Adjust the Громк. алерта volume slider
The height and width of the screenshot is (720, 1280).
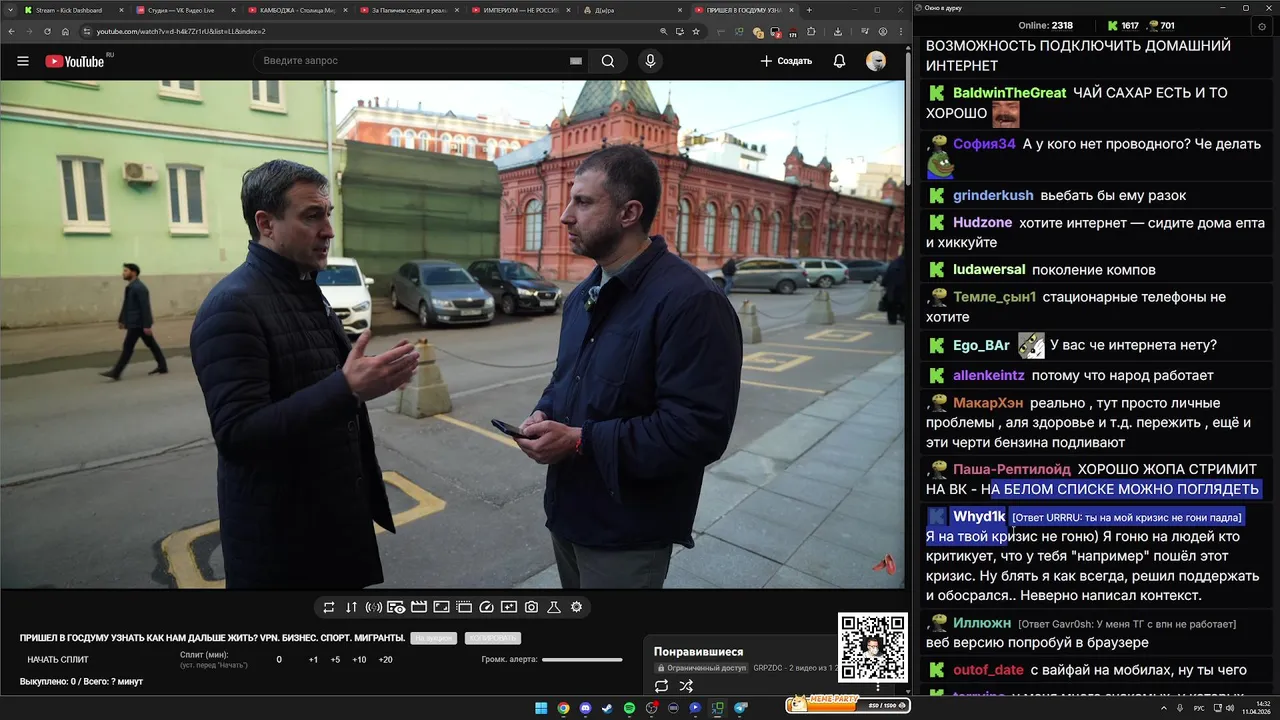[x=582, y=660]
